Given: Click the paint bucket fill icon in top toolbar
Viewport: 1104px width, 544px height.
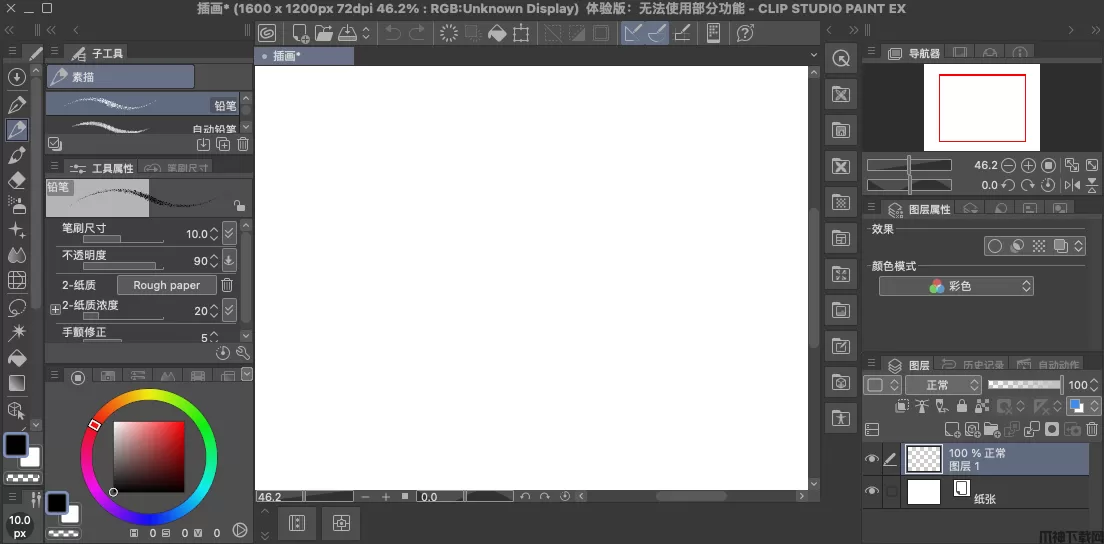Looking at the screenshot, I should (x=496, y=33).
